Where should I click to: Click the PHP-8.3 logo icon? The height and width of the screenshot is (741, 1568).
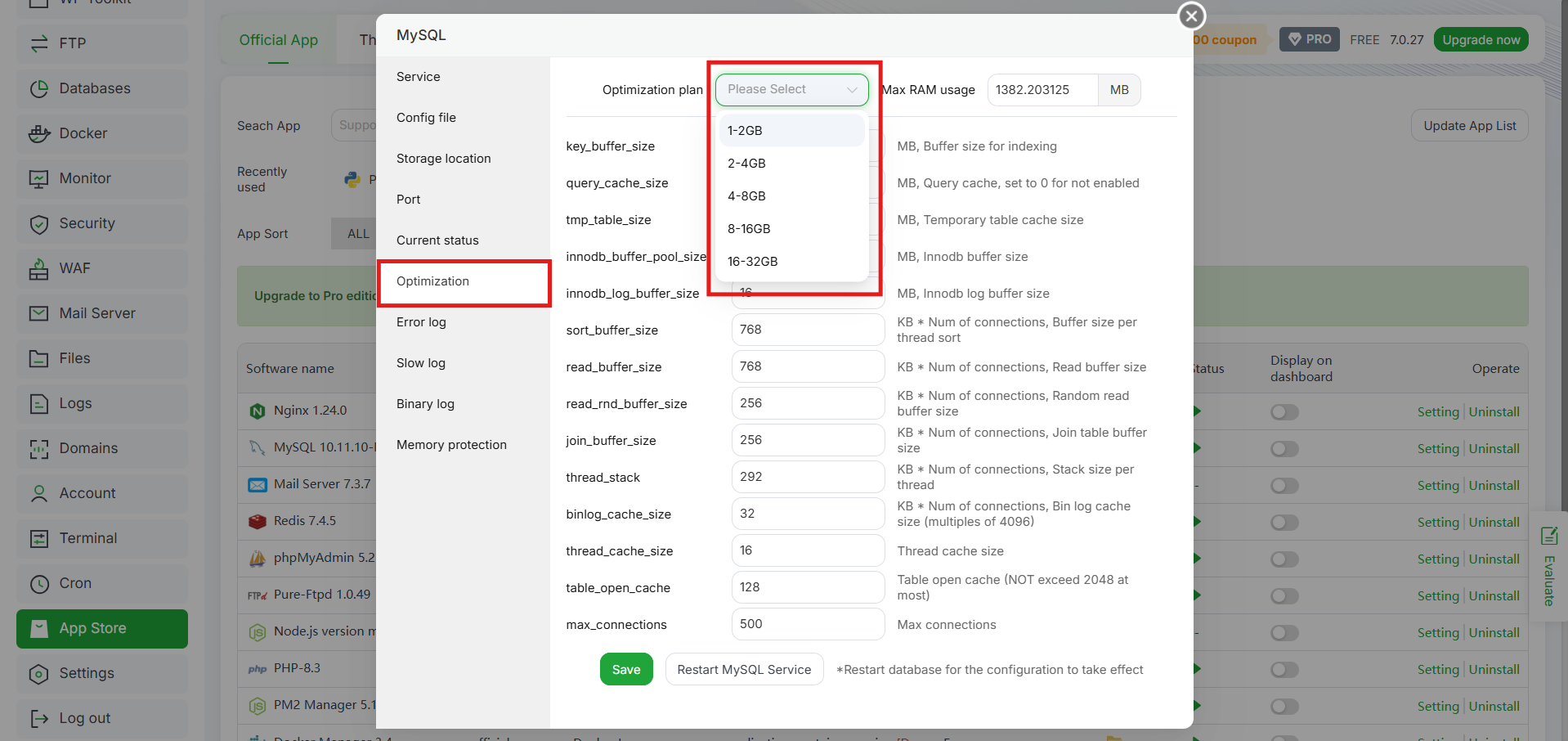coord(258,668)
